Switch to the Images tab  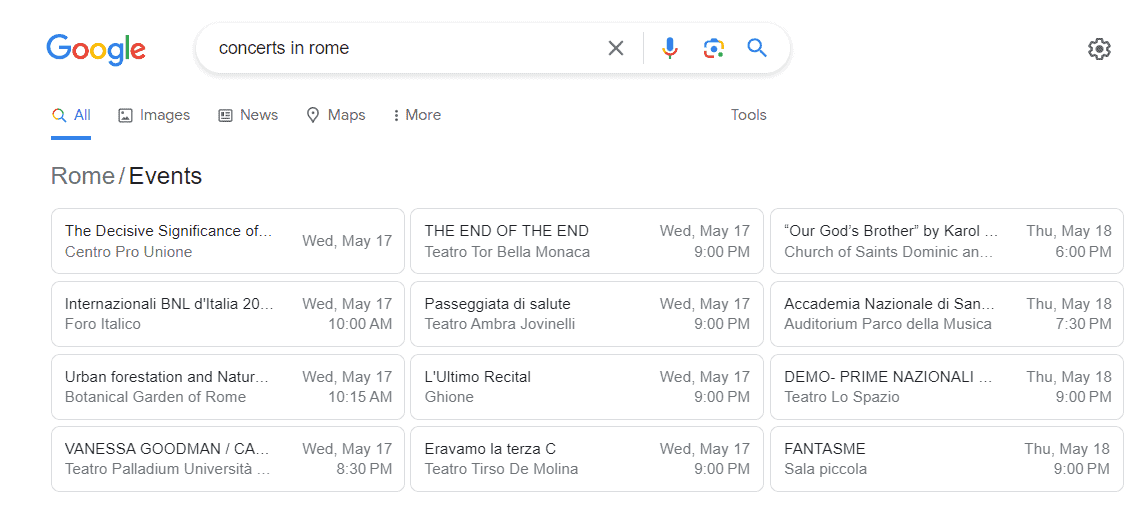click(154, 116)
